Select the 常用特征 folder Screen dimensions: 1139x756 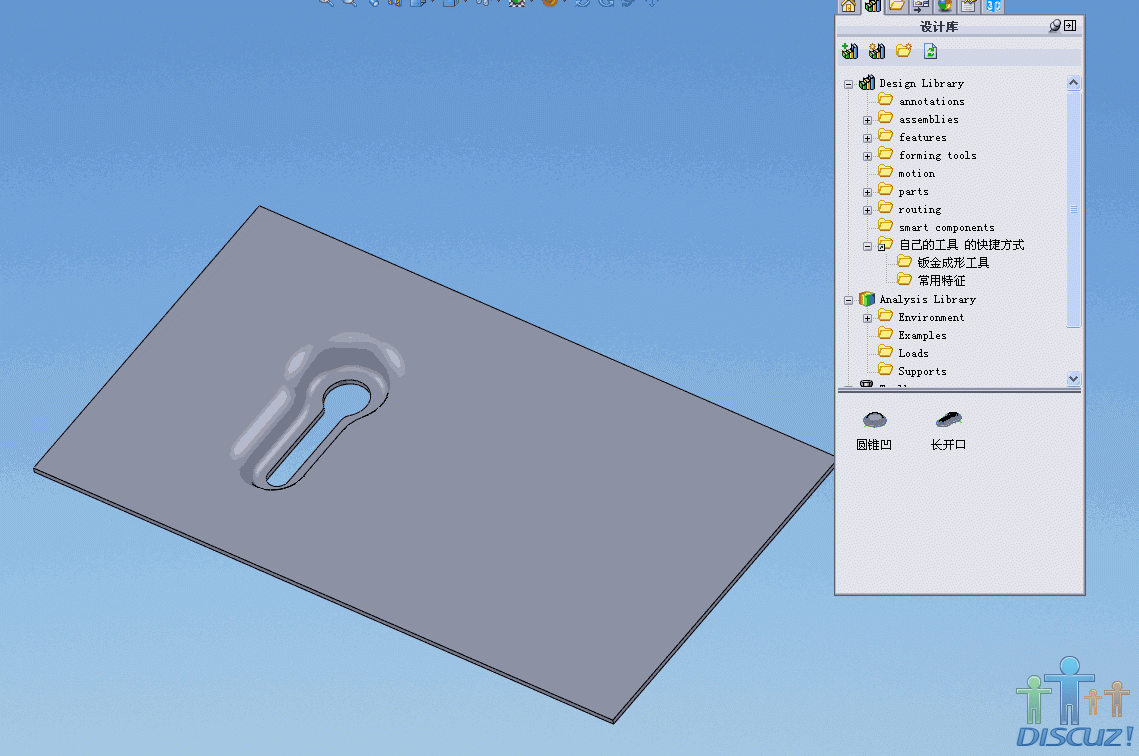pyautogui.click(x=941, y=281)
